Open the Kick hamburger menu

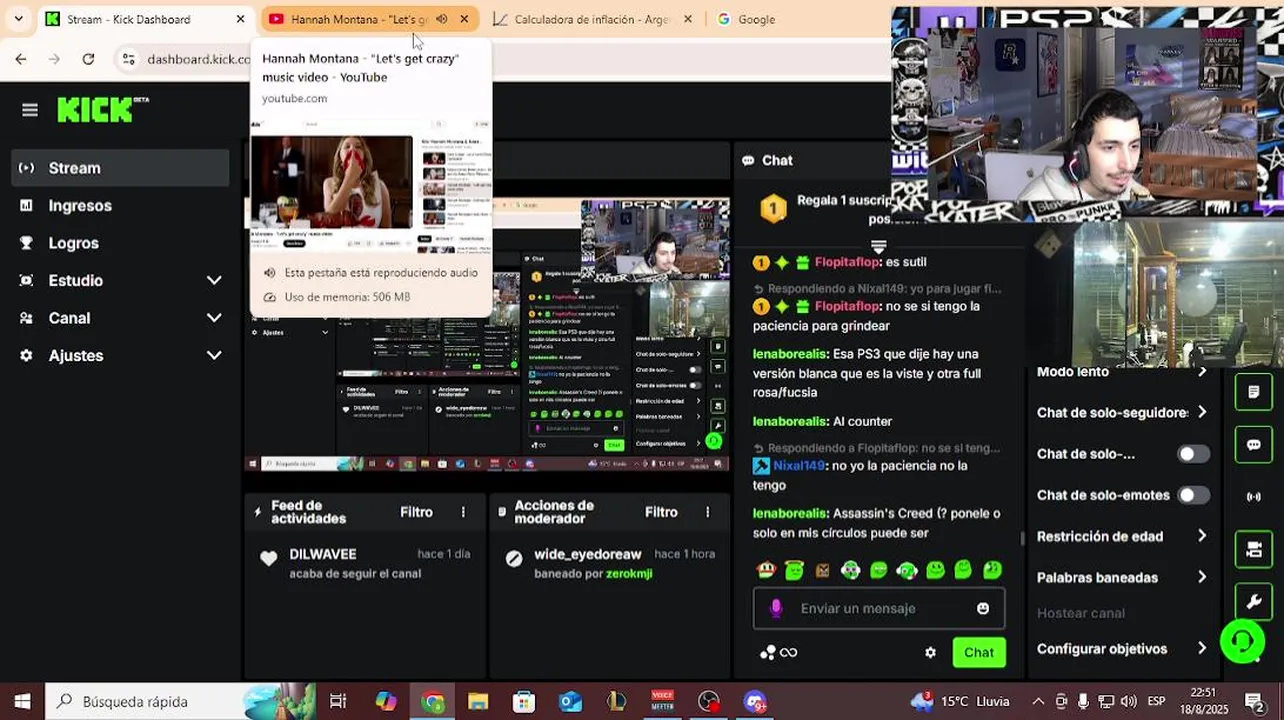click(29, 110)
